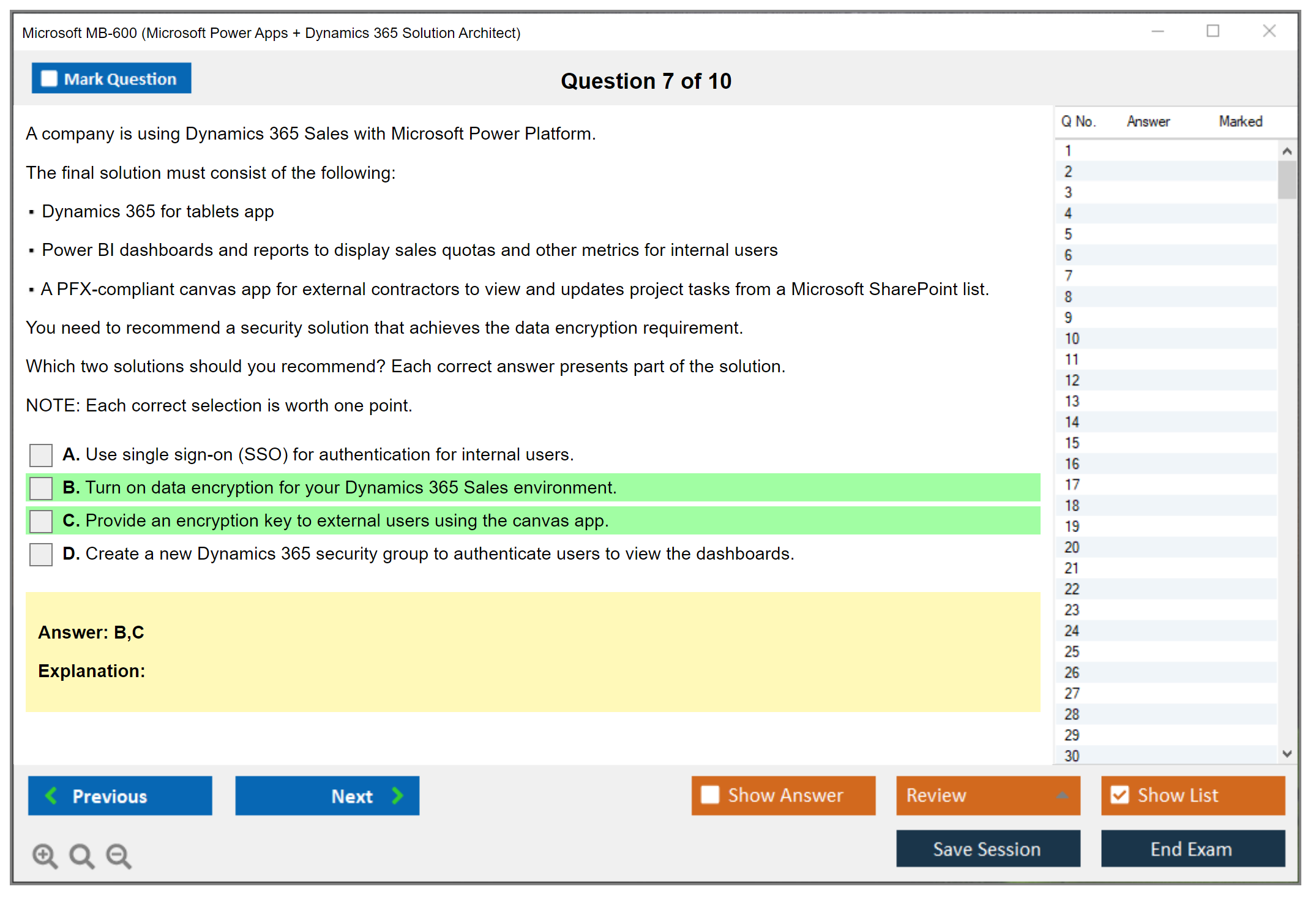Uncheck the Show List checkbox
The width and height of the screenshot is (1316, 900).
1120,795
